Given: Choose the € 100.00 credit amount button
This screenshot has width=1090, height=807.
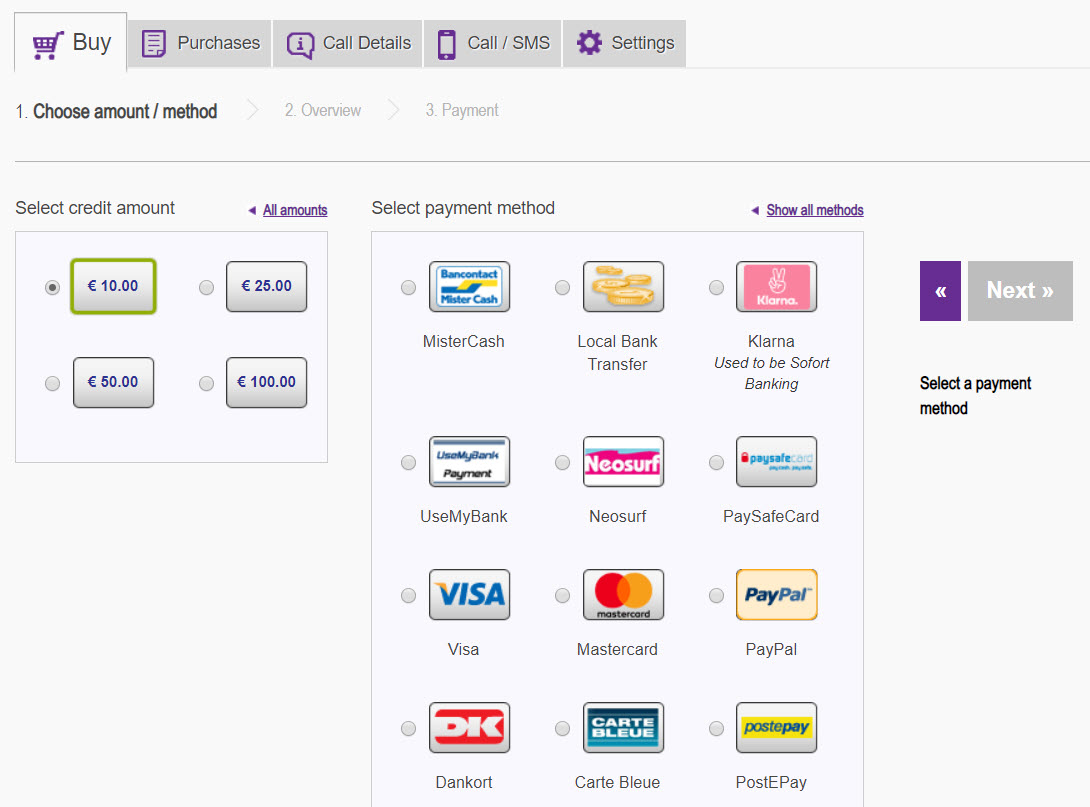Looking at the screenshot, I should pyautogui.click(x=266, y=382).
